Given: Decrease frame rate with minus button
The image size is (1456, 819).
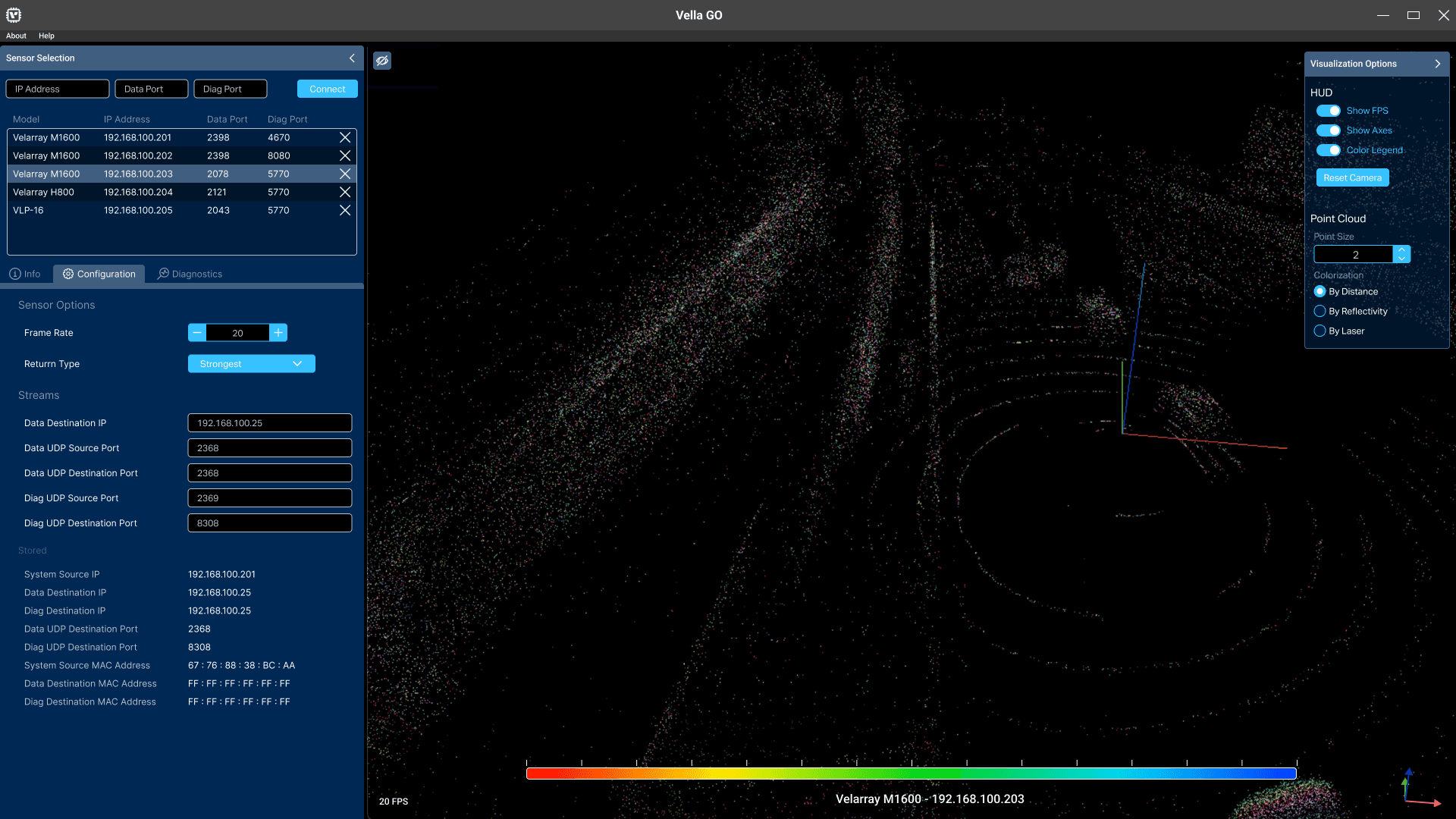Looking at the screenshot, I should coord(197,333).
